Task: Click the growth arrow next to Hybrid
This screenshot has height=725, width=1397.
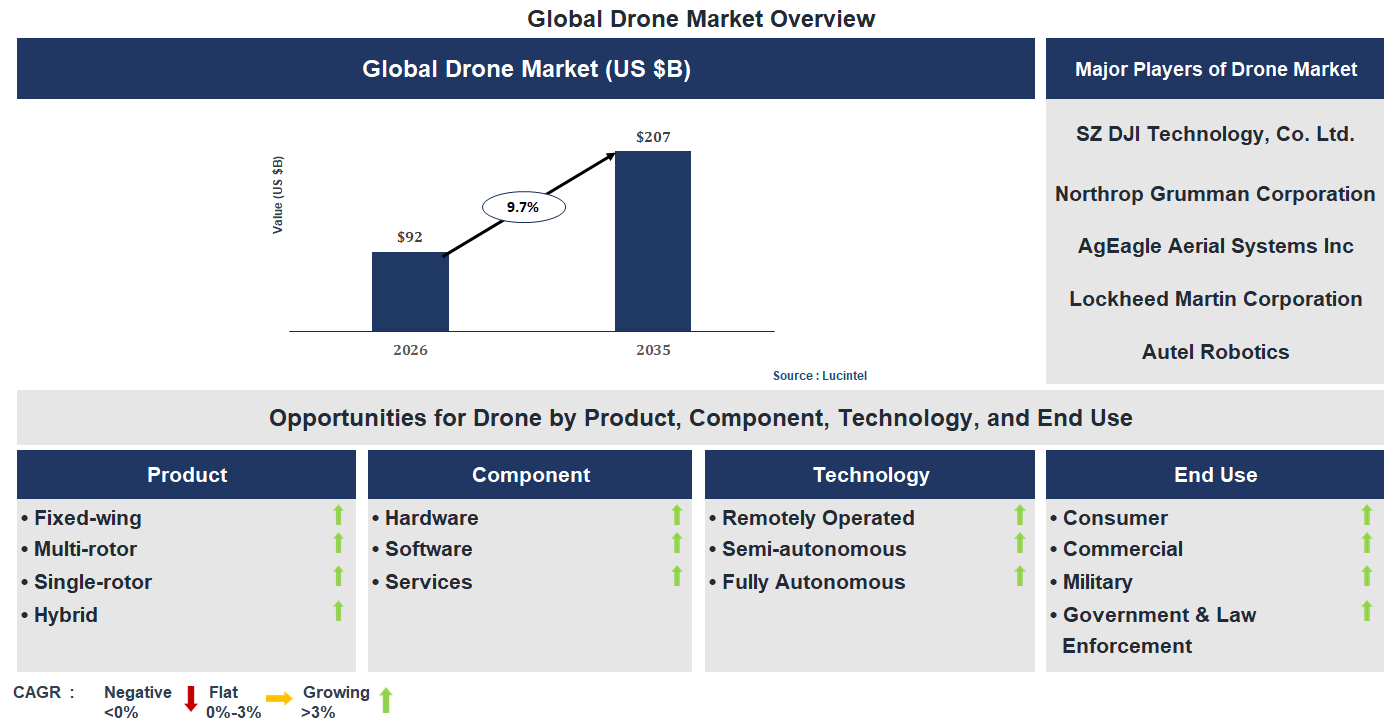Action: pyautogui.click(x=341, y=610)
